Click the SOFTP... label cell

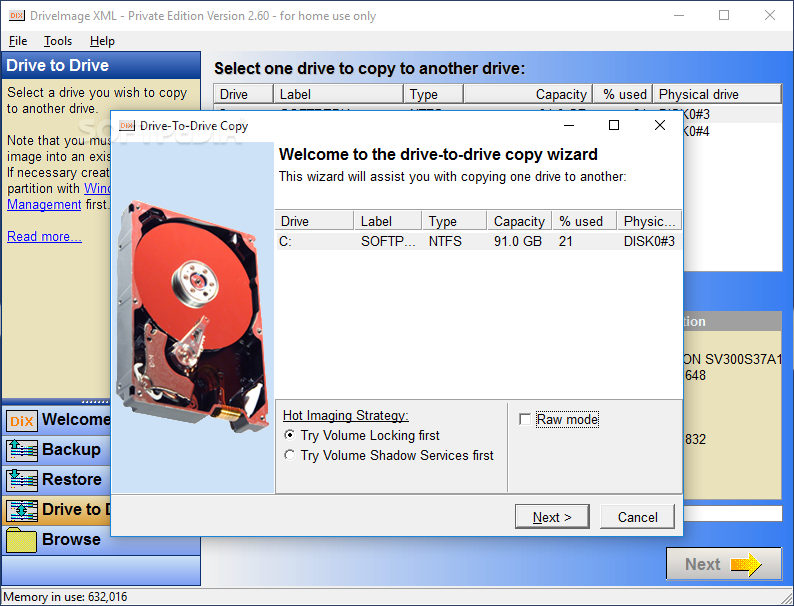[x=388, y=241]
